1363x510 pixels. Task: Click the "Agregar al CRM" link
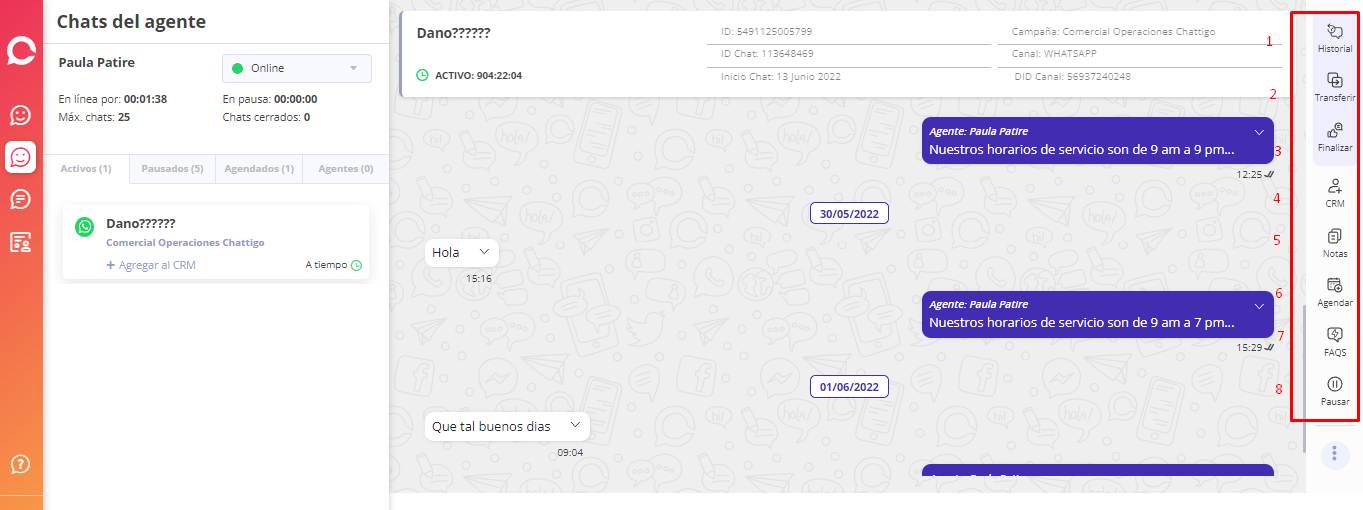pyautogui.click(x=151, y=265)
